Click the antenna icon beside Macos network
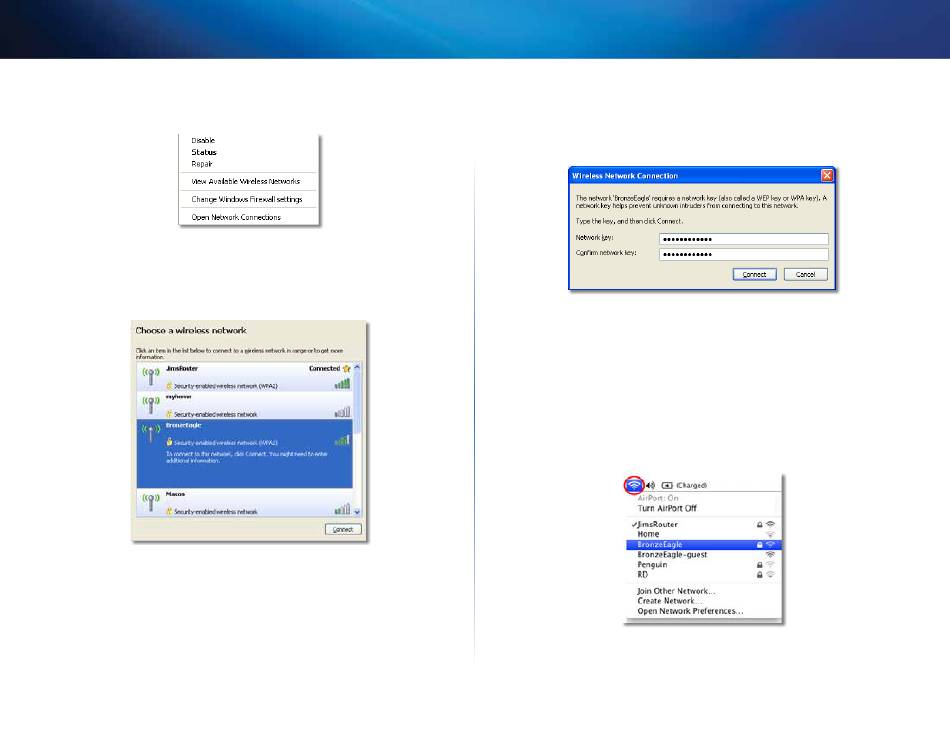 coord(150,501)
